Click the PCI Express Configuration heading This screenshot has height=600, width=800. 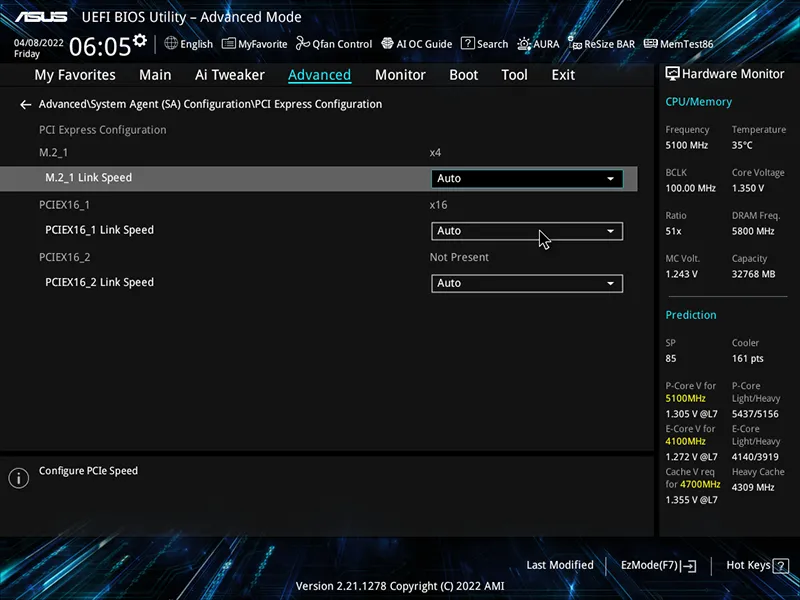[103, 130]
